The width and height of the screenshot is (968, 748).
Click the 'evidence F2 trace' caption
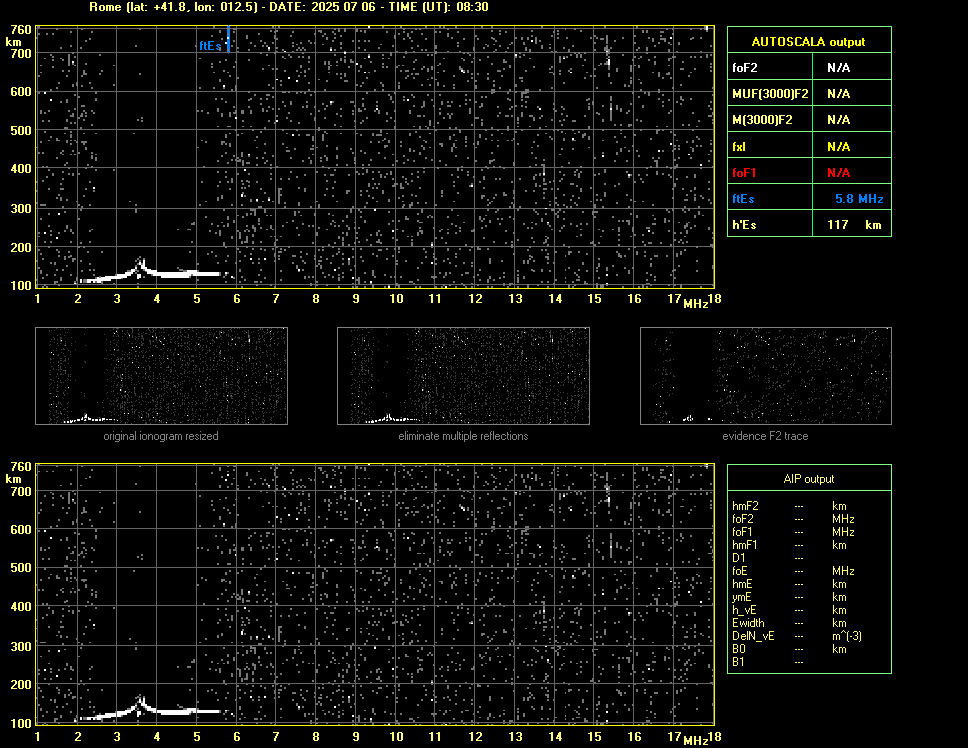(x=765, y=436)
